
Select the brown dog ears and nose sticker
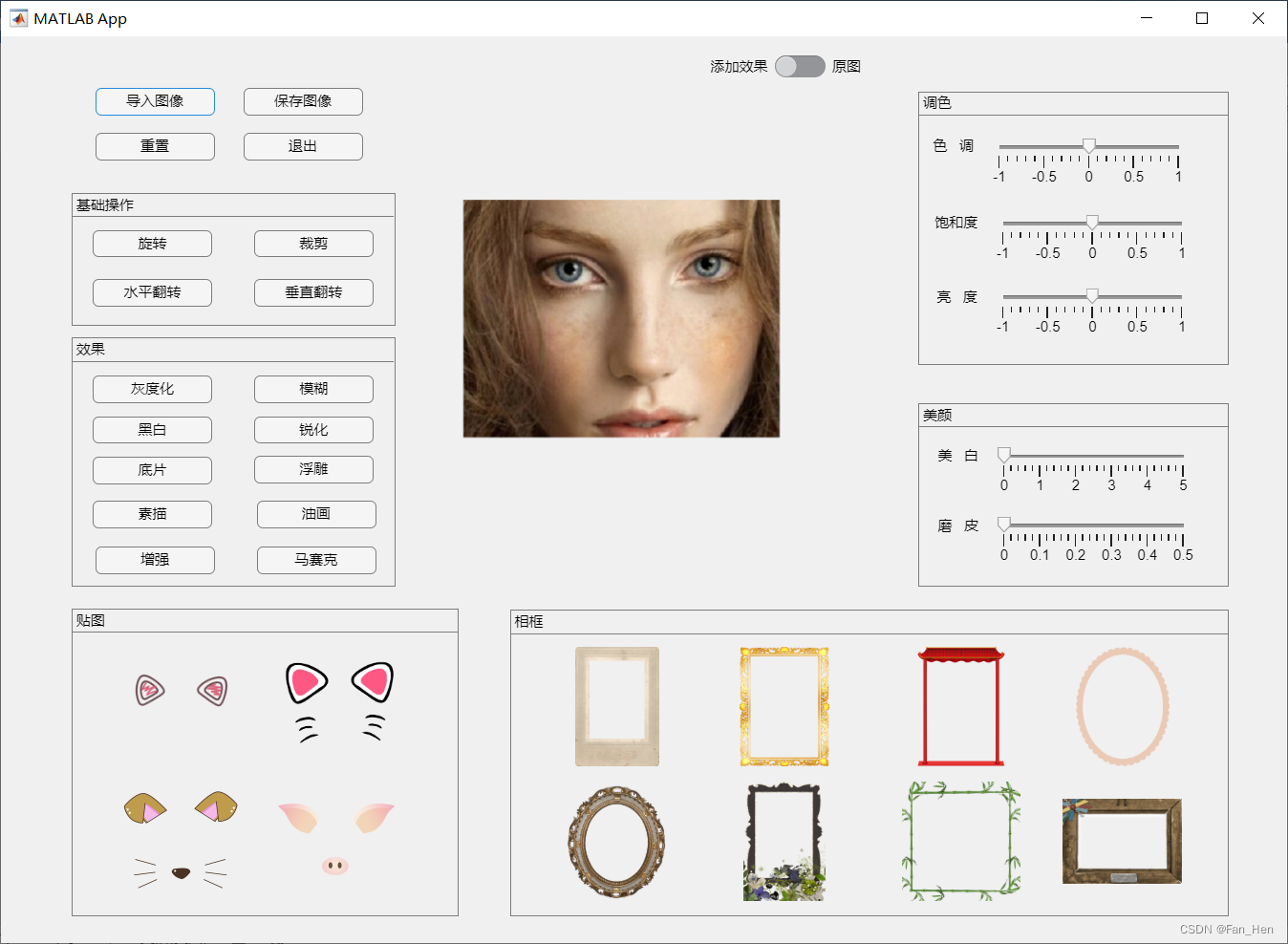click(x=181, y=839)
